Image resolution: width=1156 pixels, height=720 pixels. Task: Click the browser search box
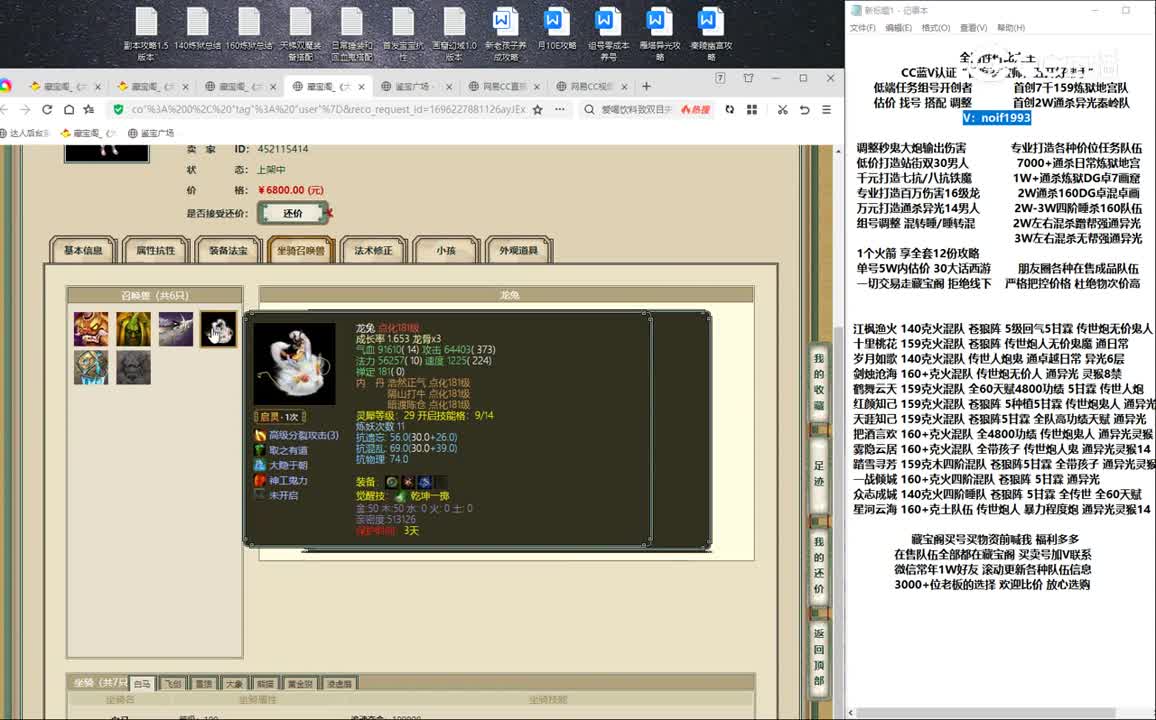coord(636,110)
